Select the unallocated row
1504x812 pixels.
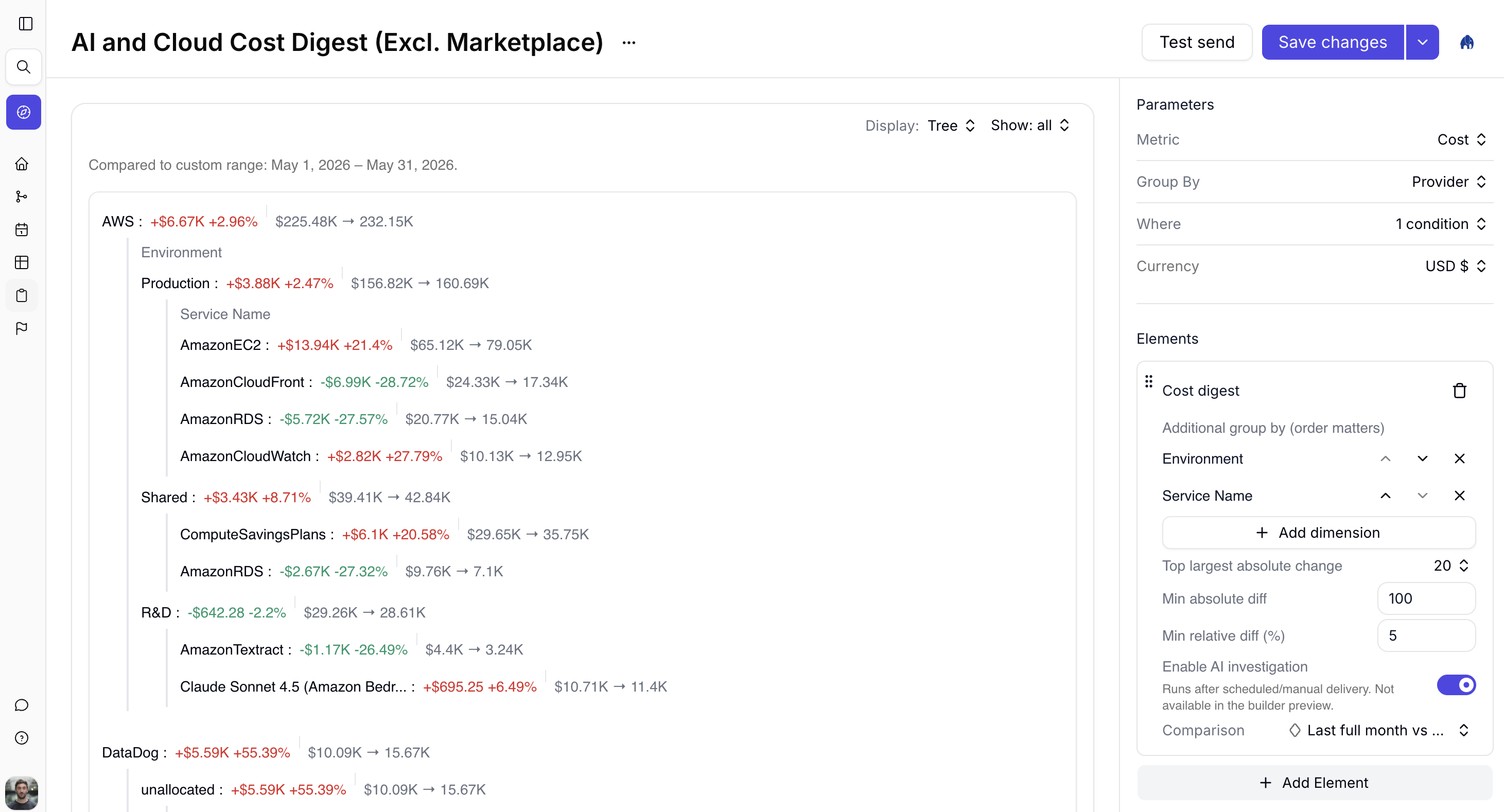click(x=313, y=790)
